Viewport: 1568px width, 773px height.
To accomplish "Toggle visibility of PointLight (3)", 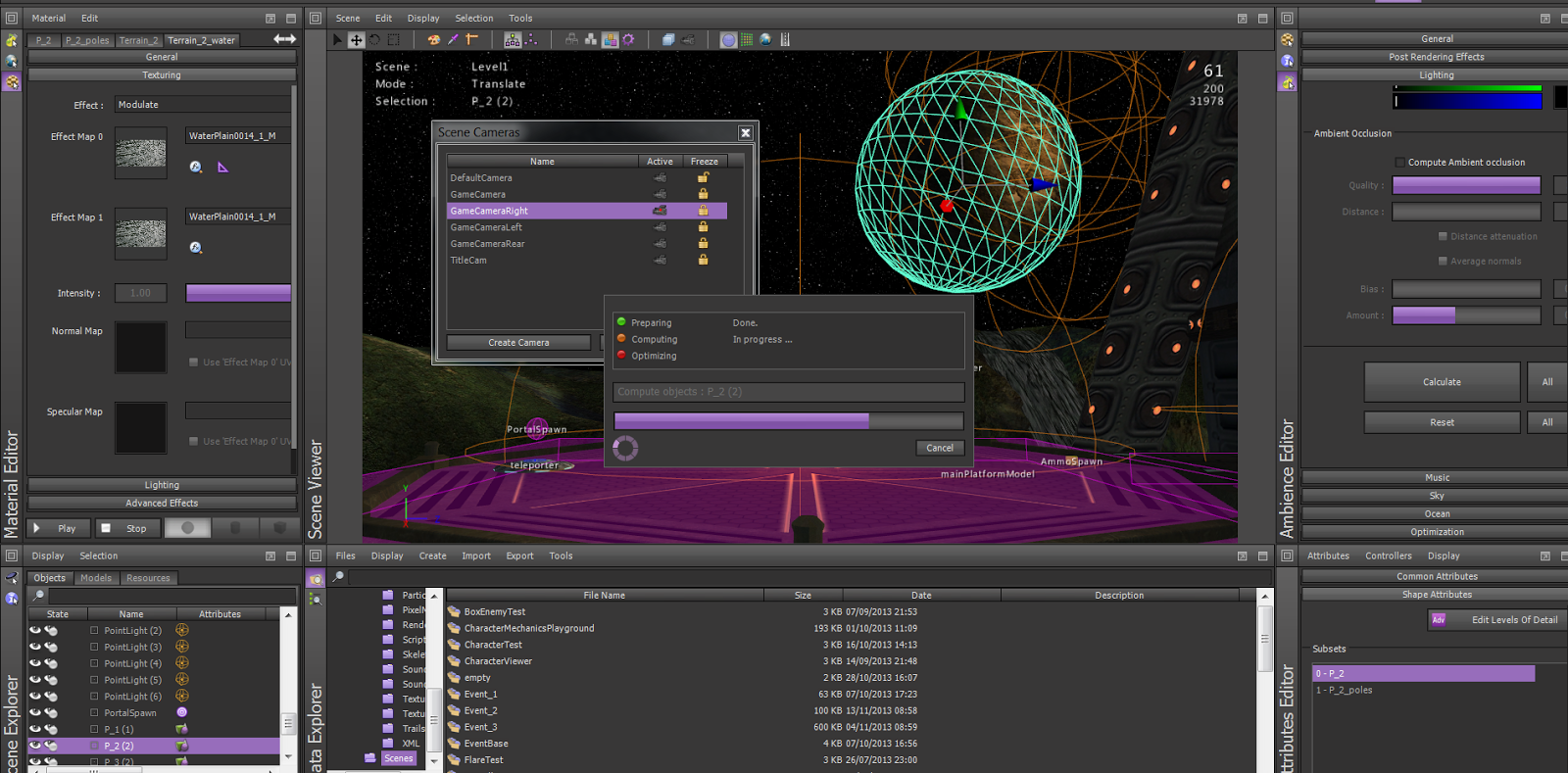I will point(35,648).
